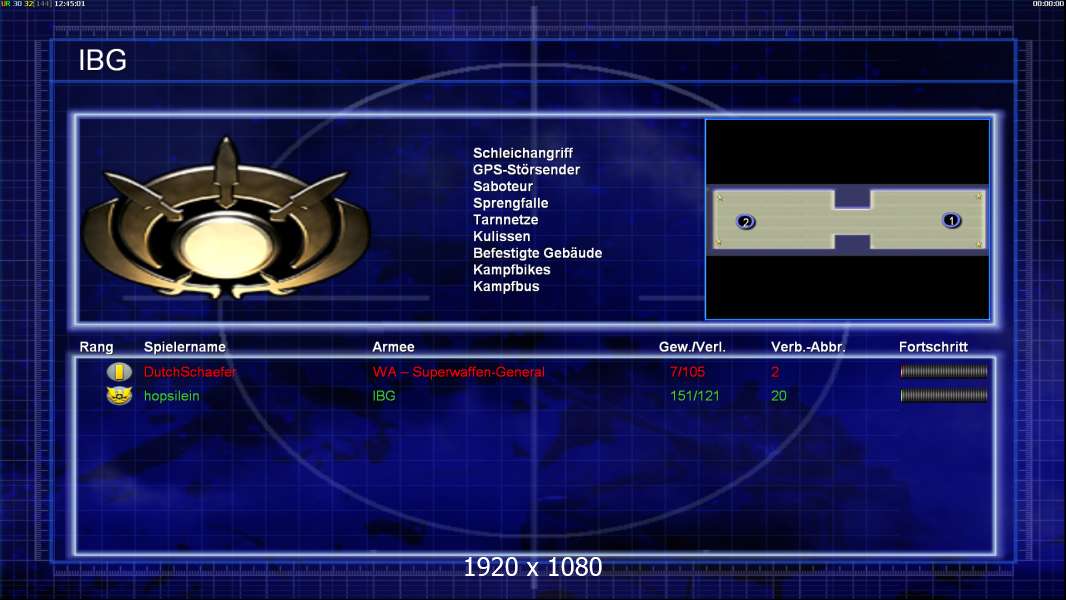The width and height of the screenshot is (1066, 600).
Task: Click the Befestigte Gebäude entry
Action: [x=538, y=253]
